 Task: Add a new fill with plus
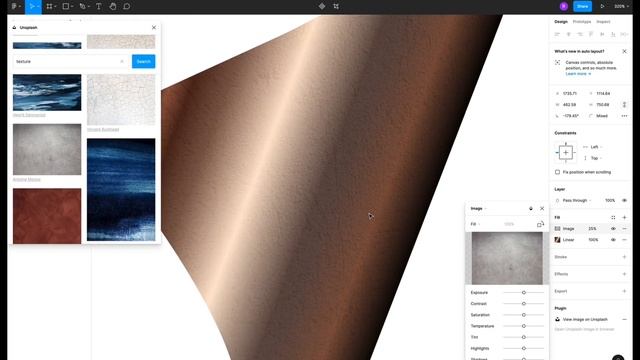(624, 218)
